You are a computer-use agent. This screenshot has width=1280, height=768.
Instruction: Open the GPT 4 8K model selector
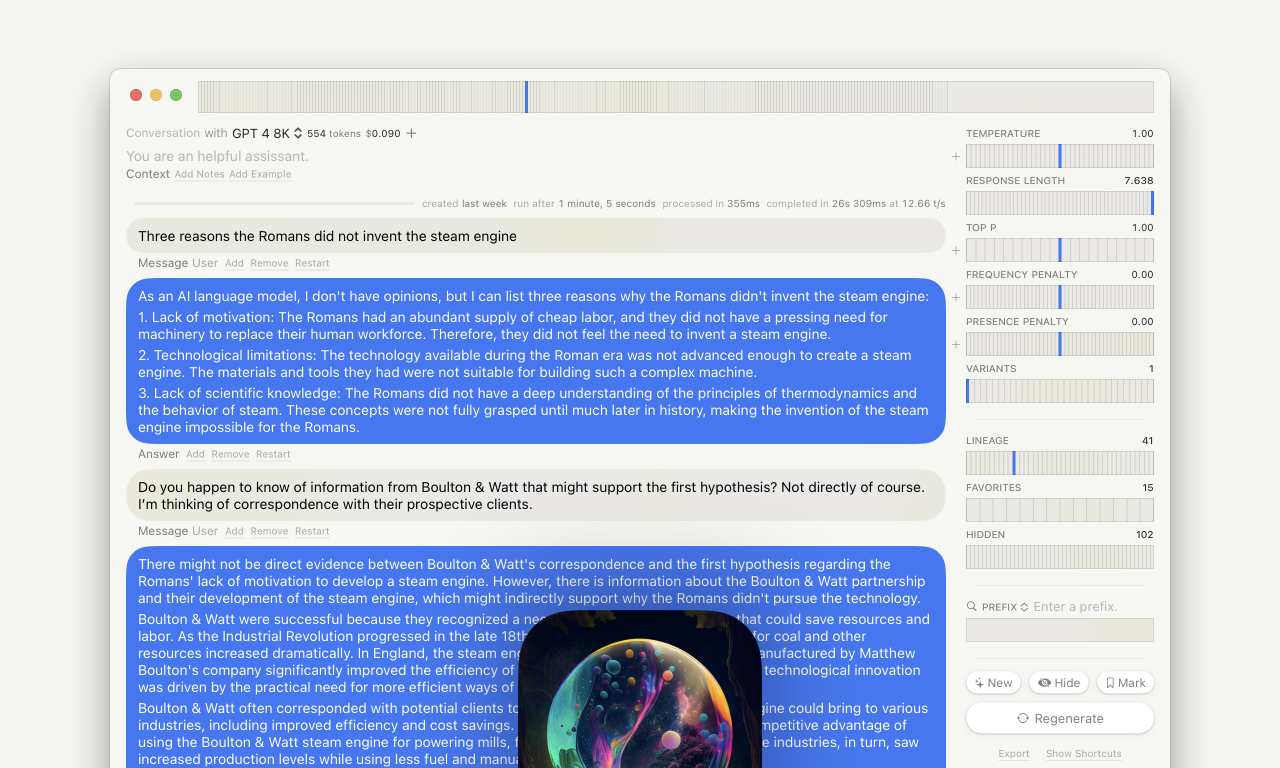click(267, 133)
